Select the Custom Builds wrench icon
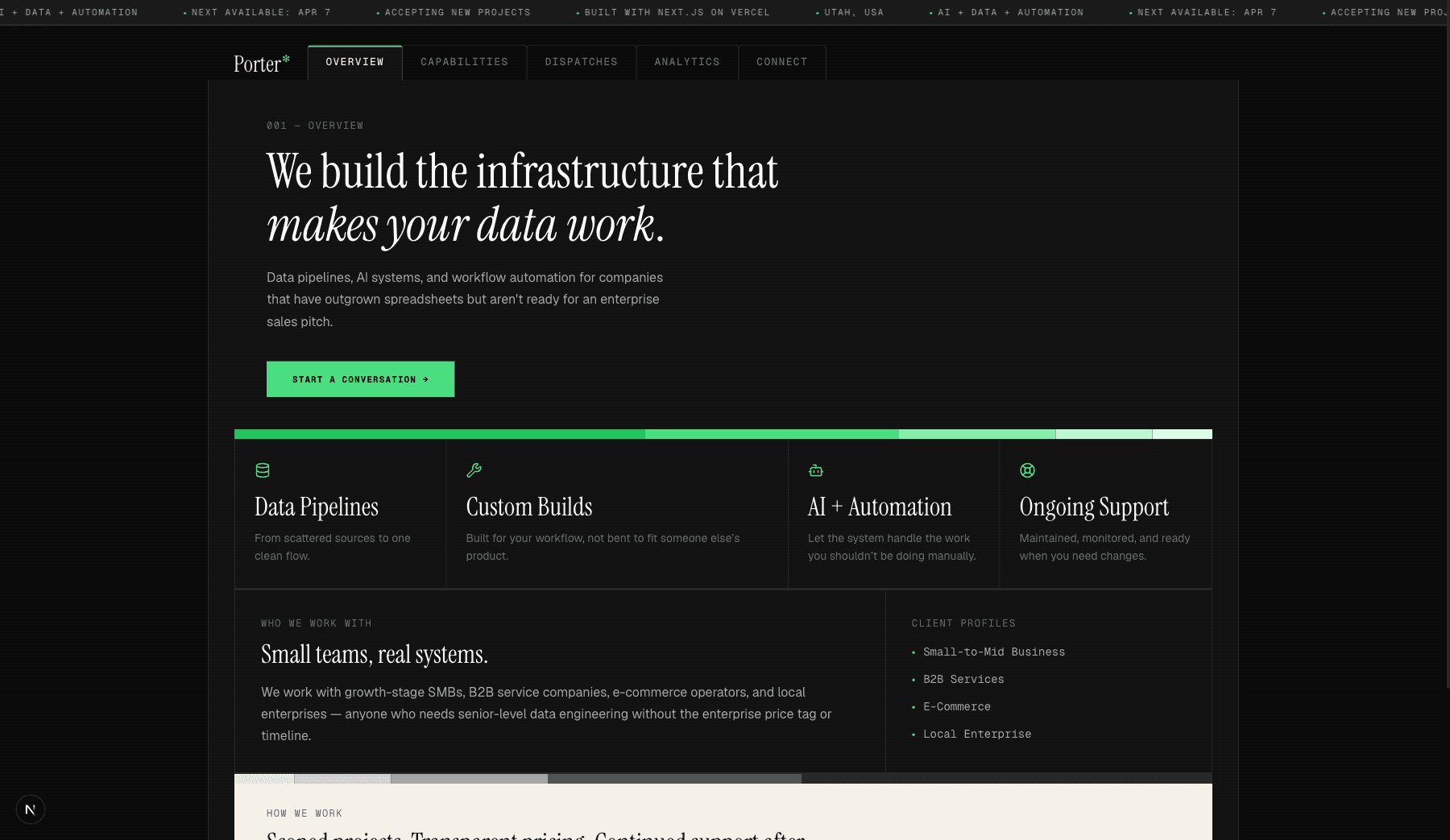Image resolution: width=1450 pixels, height=840 pixels. 474,470
